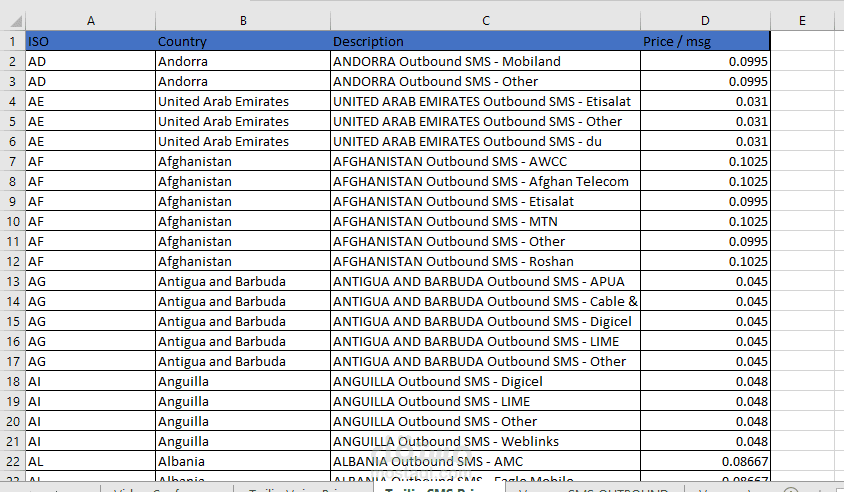The height and width of the screenshot is (492, 844).
Task: Select ANGUILLA Outbound SMS - Weblinks cell
Action: click(x=486, y=441)
